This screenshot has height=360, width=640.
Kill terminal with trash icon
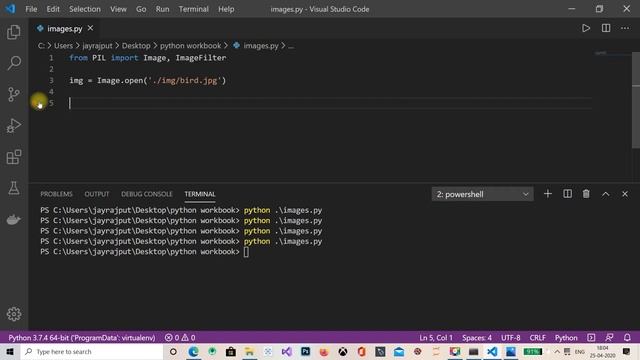coord(586,194)
